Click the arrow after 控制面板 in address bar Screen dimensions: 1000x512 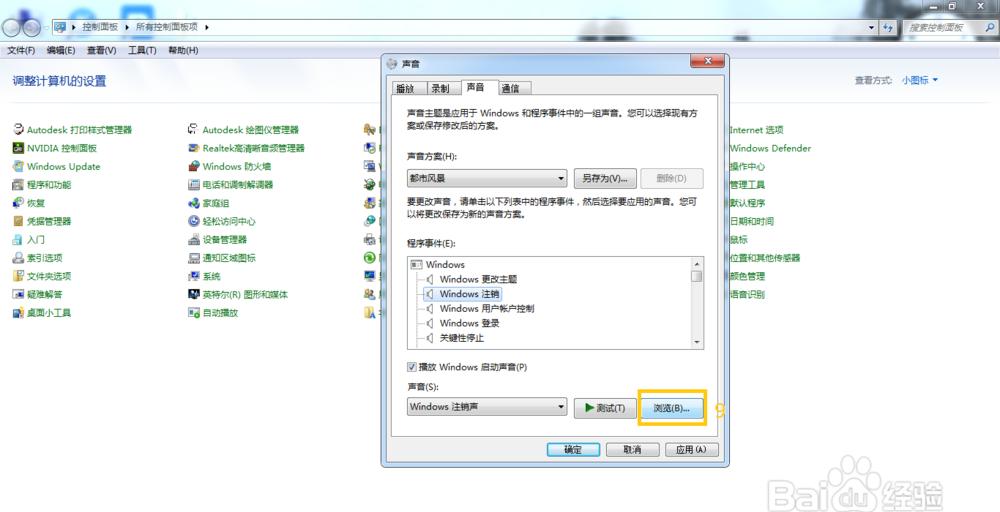126,27
